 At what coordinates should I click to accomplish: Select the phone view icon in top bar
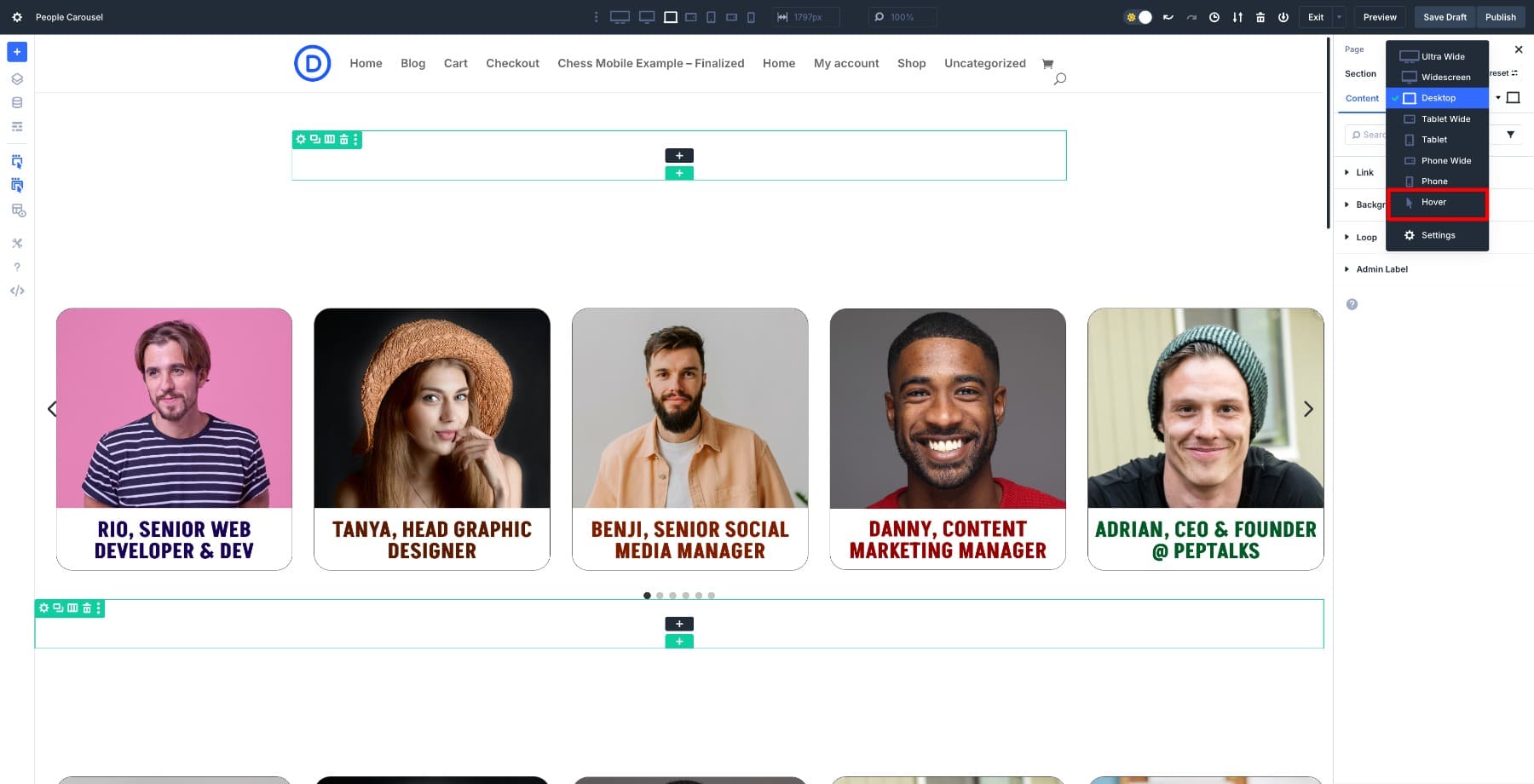[x=751, y=17]
